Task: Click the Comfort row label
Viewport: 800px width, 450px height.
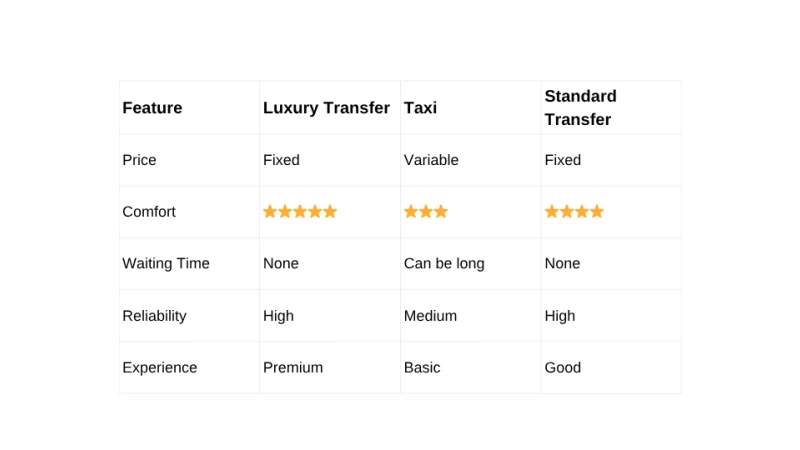Action: point(149,212)
